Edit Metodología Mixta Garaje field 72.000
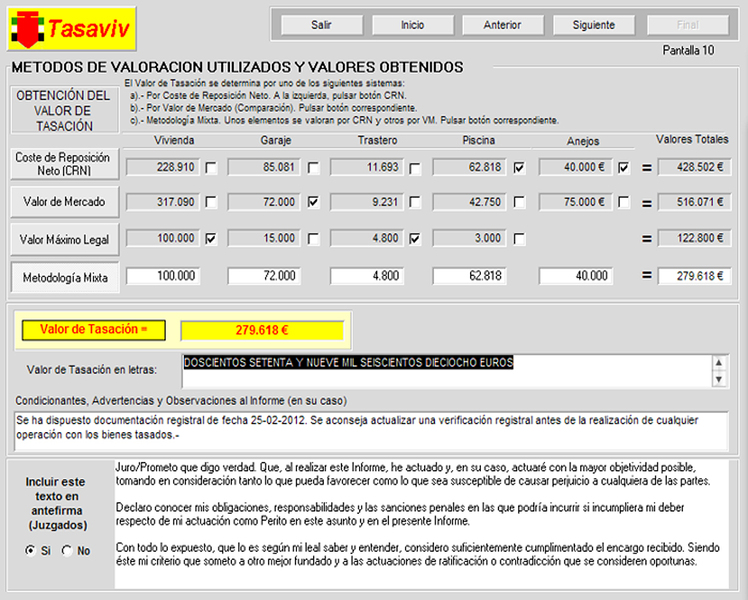The image size is (748, 600). click(264, 276)
